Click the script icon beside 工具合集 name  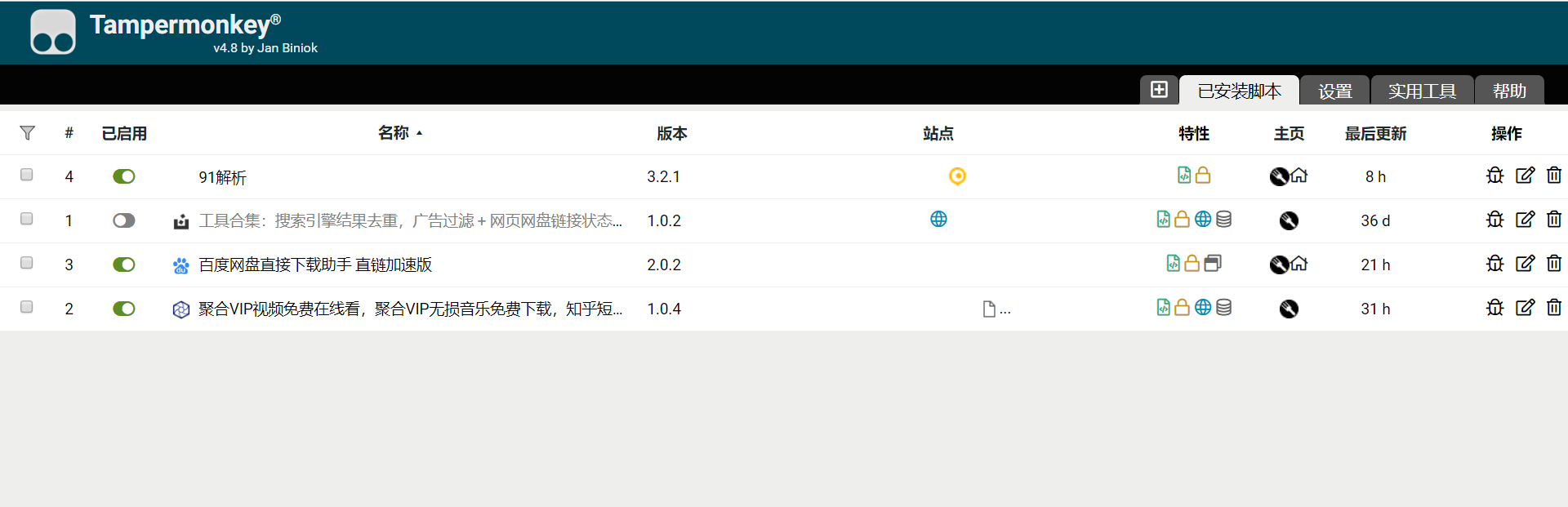[181, 221]
